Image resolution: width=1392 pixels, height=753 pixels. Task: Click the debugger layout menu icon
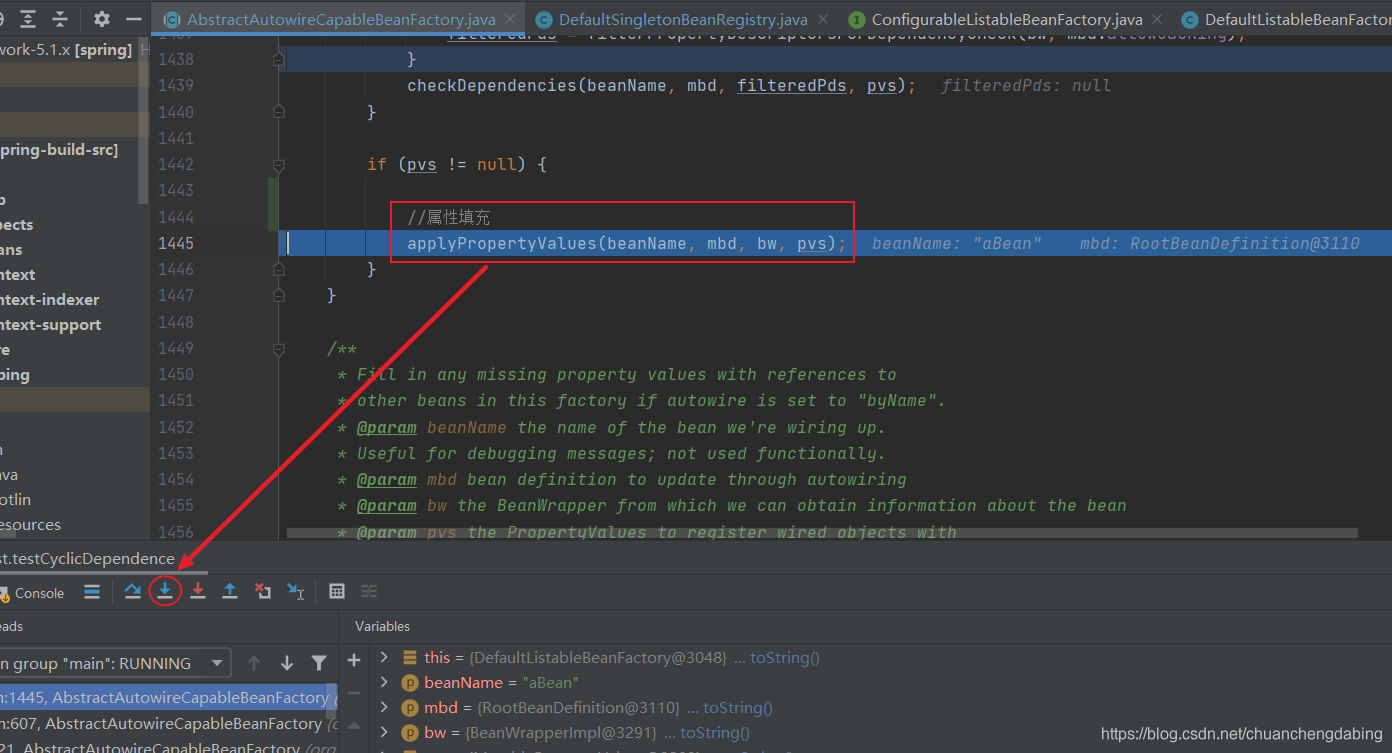point(92,591)
